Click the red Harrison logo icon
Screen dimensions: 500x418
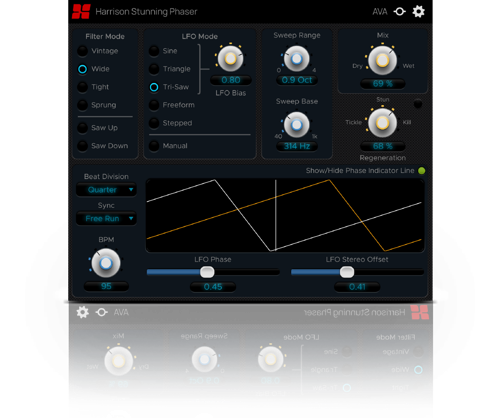click(x=81, y=12)
